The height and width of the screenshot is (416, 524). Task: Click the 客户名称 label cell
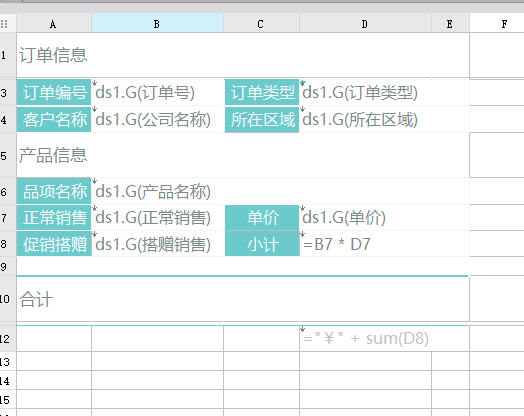(x=54, y=119)
